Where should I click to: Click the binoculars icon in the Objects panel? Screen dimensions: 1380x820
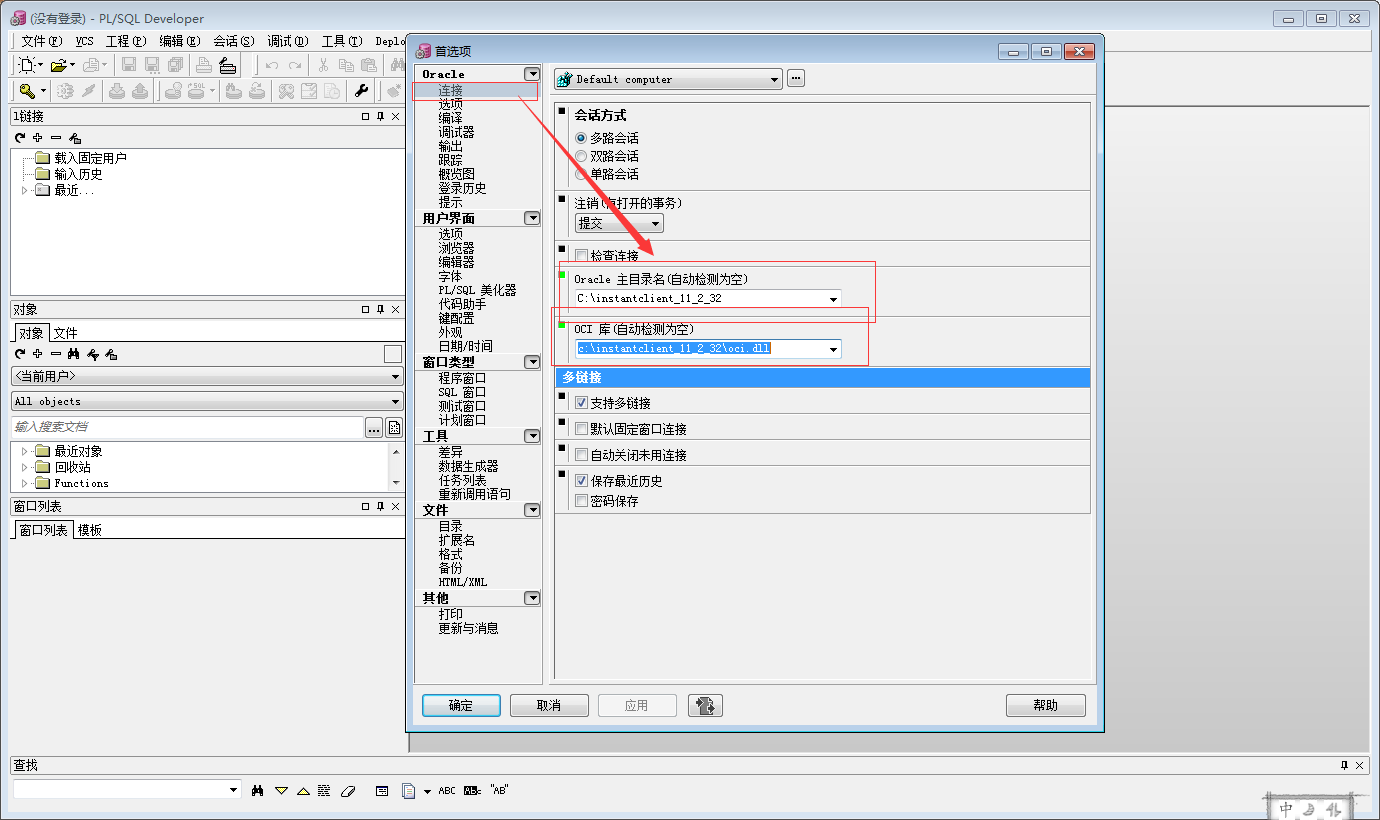73,354
